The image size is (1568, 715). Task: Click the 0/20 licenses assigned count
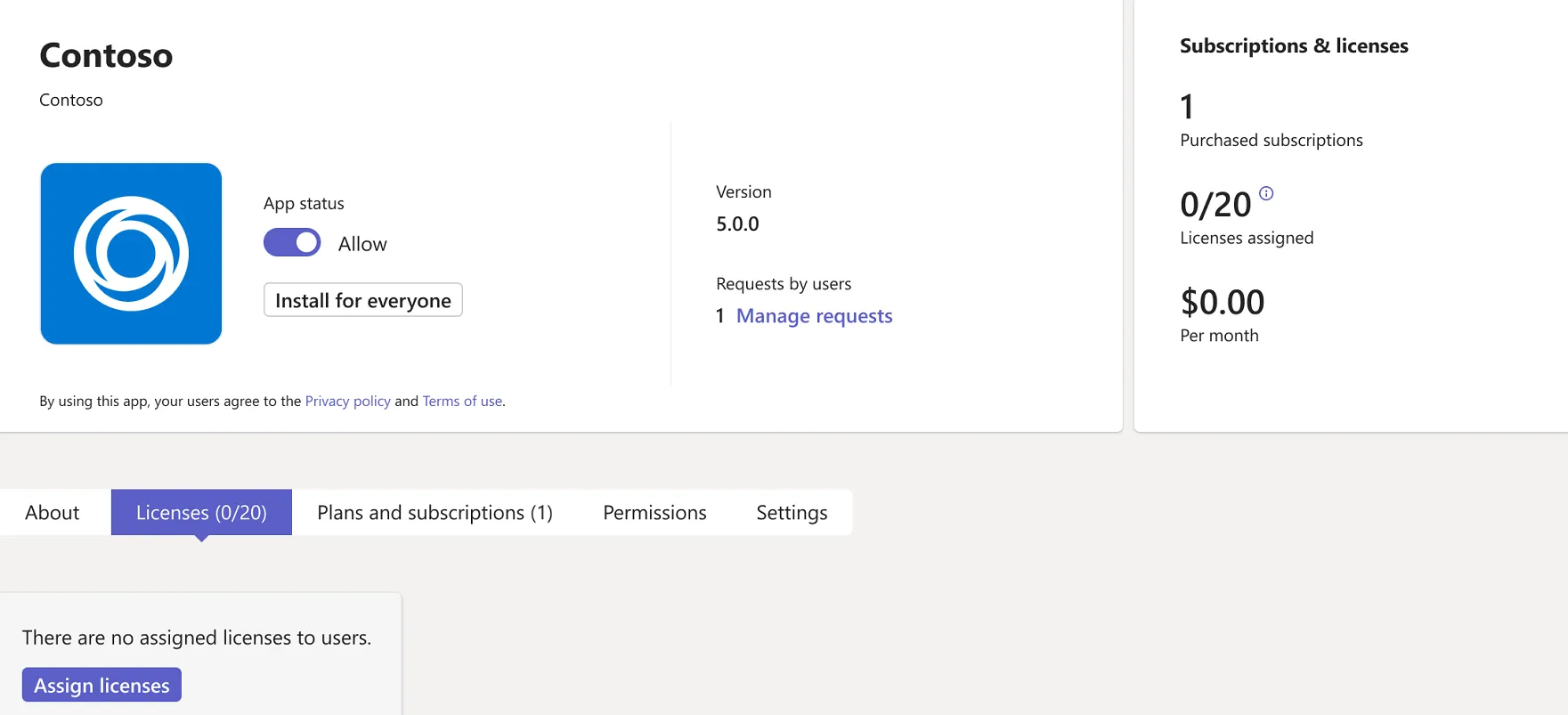(1215, 206)
